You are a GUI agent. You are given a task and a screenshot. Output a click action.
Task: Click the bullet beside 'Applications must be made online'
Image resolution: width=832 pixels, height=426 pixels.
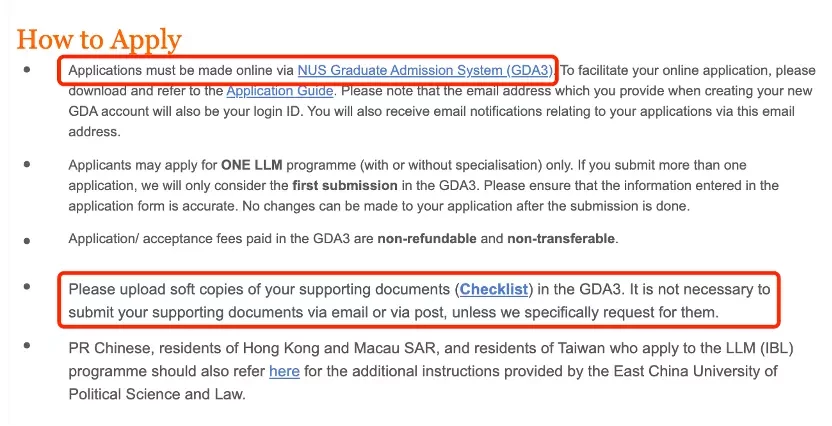(27, 69)
